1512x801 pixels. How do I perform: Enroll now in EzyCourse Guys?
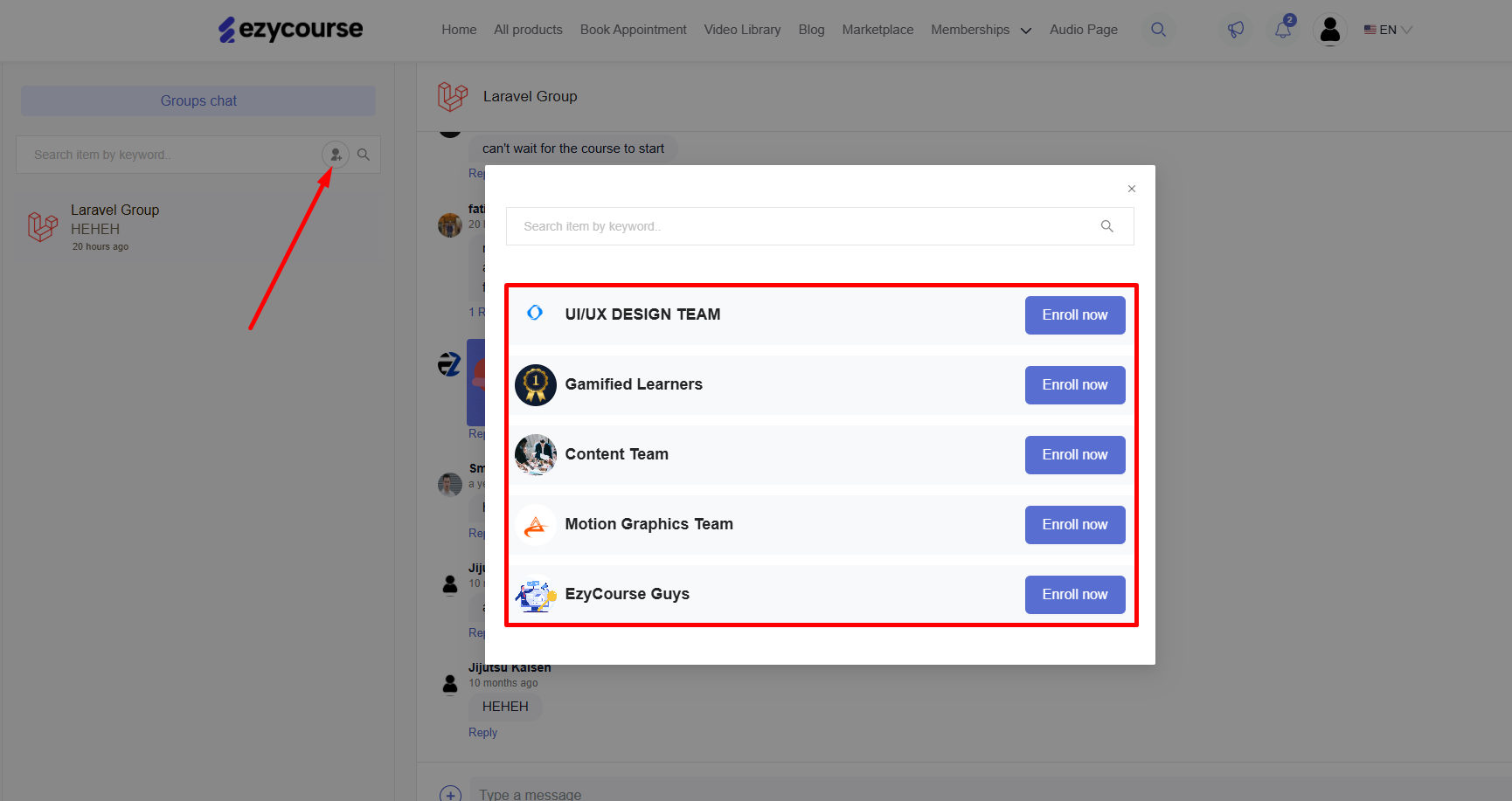[1075, 595]
